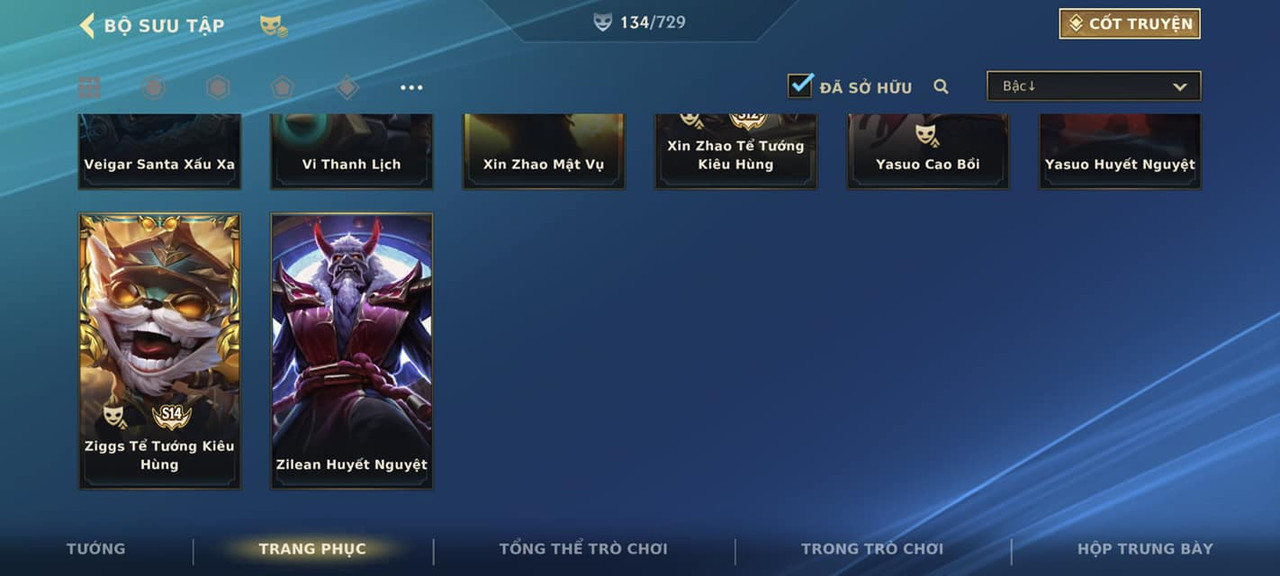Image resolution: width=1280 pixels, height=576 pixels.
Task: Open the Trong Trò Chơi tab
Action: point(872,549)
